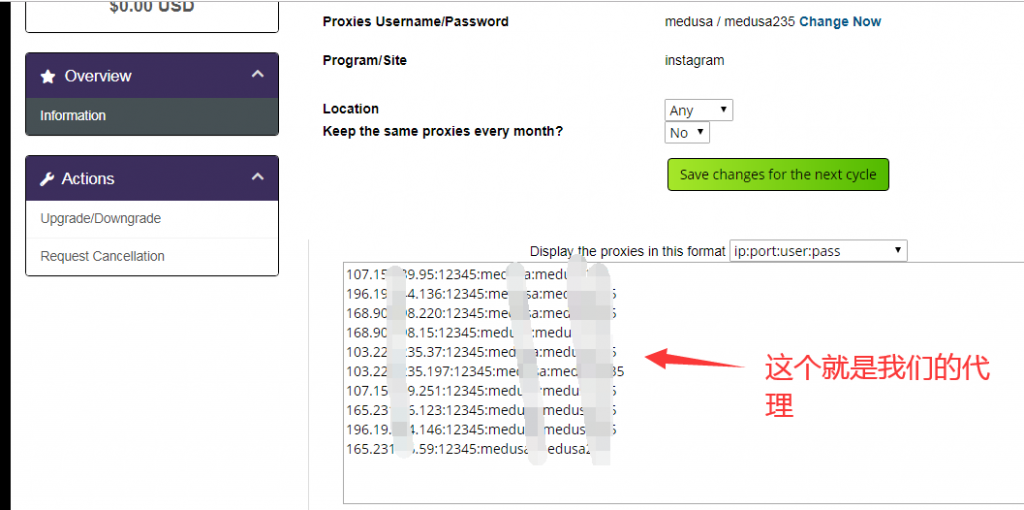Click the star icon beside Overview
The width and height of the screenshot is (1024, 510).
tap(48, 76)
